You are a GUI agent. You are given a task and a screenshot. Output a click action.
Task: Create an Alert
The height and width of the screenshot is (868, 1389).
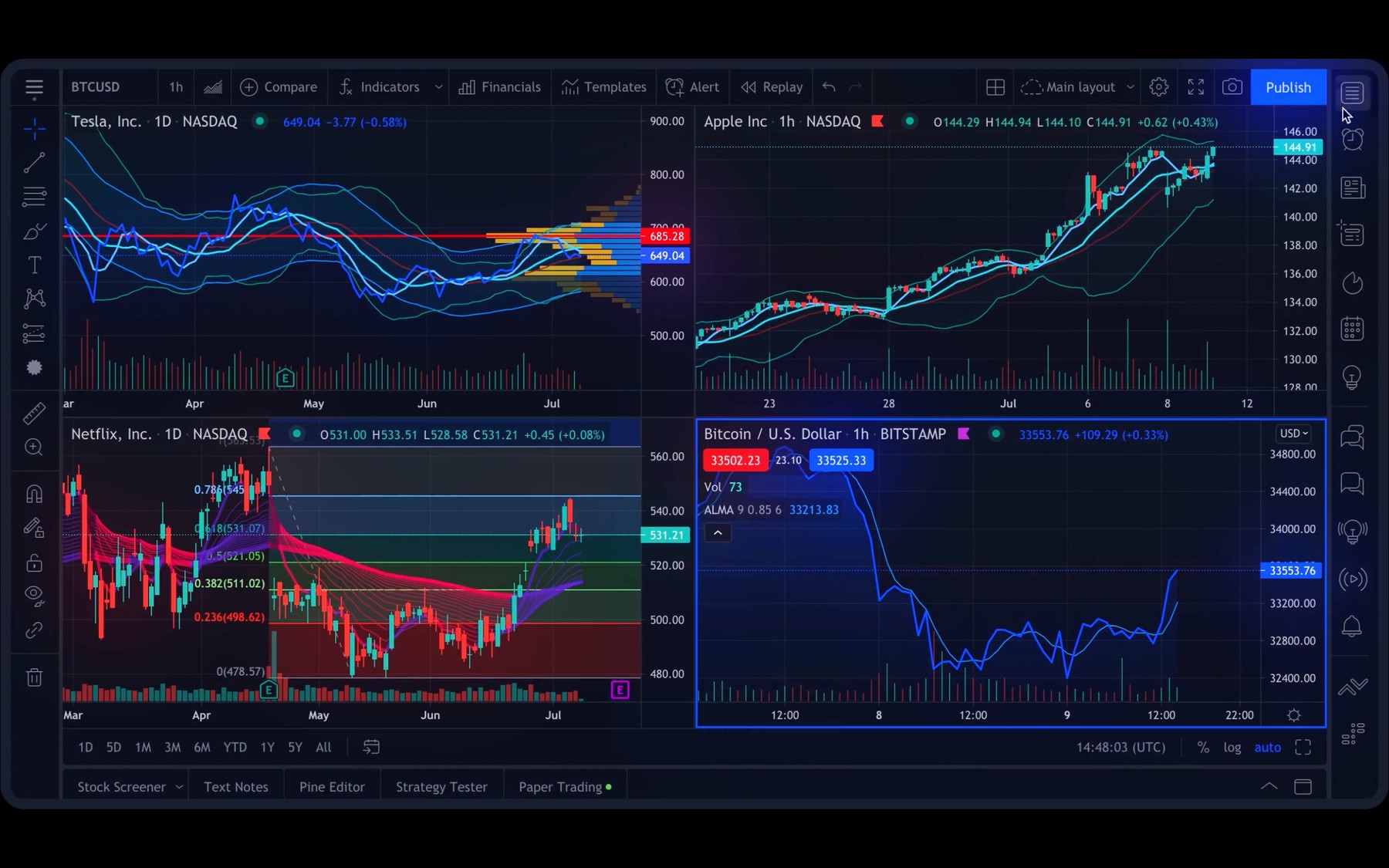[692, 87]
